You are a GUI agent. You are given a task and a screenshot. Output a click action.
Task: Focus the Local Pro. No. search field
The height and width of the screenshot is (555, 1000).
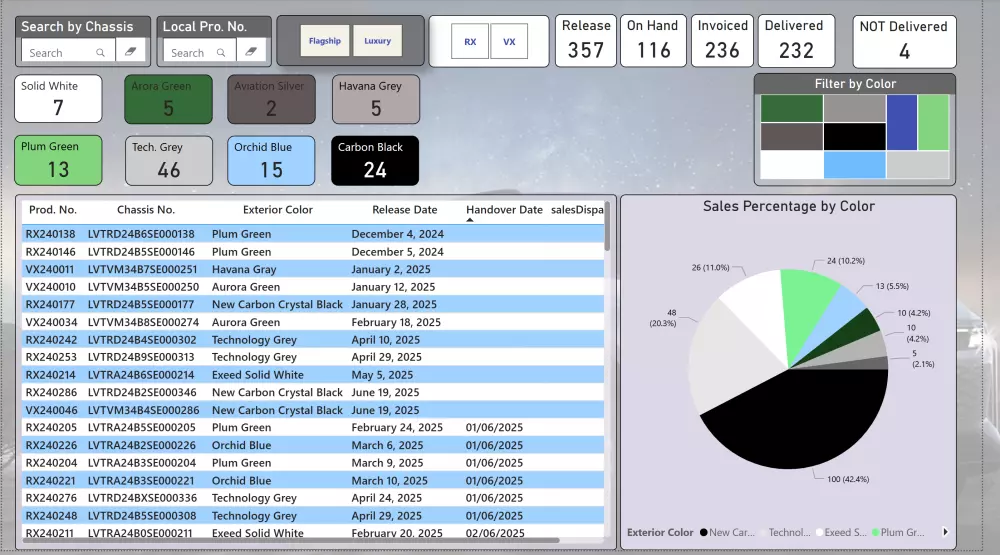pyautogui.click(x=200, y=51)
